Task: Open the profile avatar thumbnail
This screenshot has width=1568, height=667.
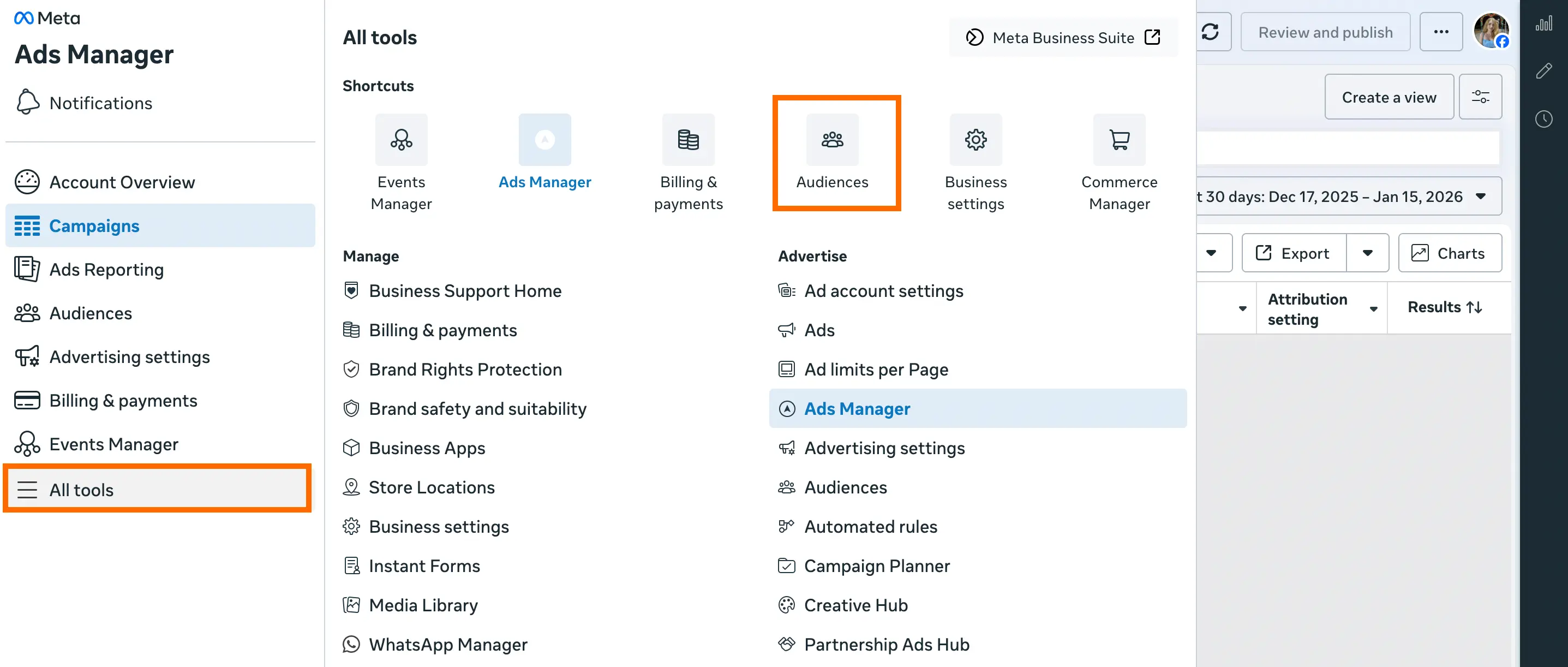Action: [x=1490, y=31]
